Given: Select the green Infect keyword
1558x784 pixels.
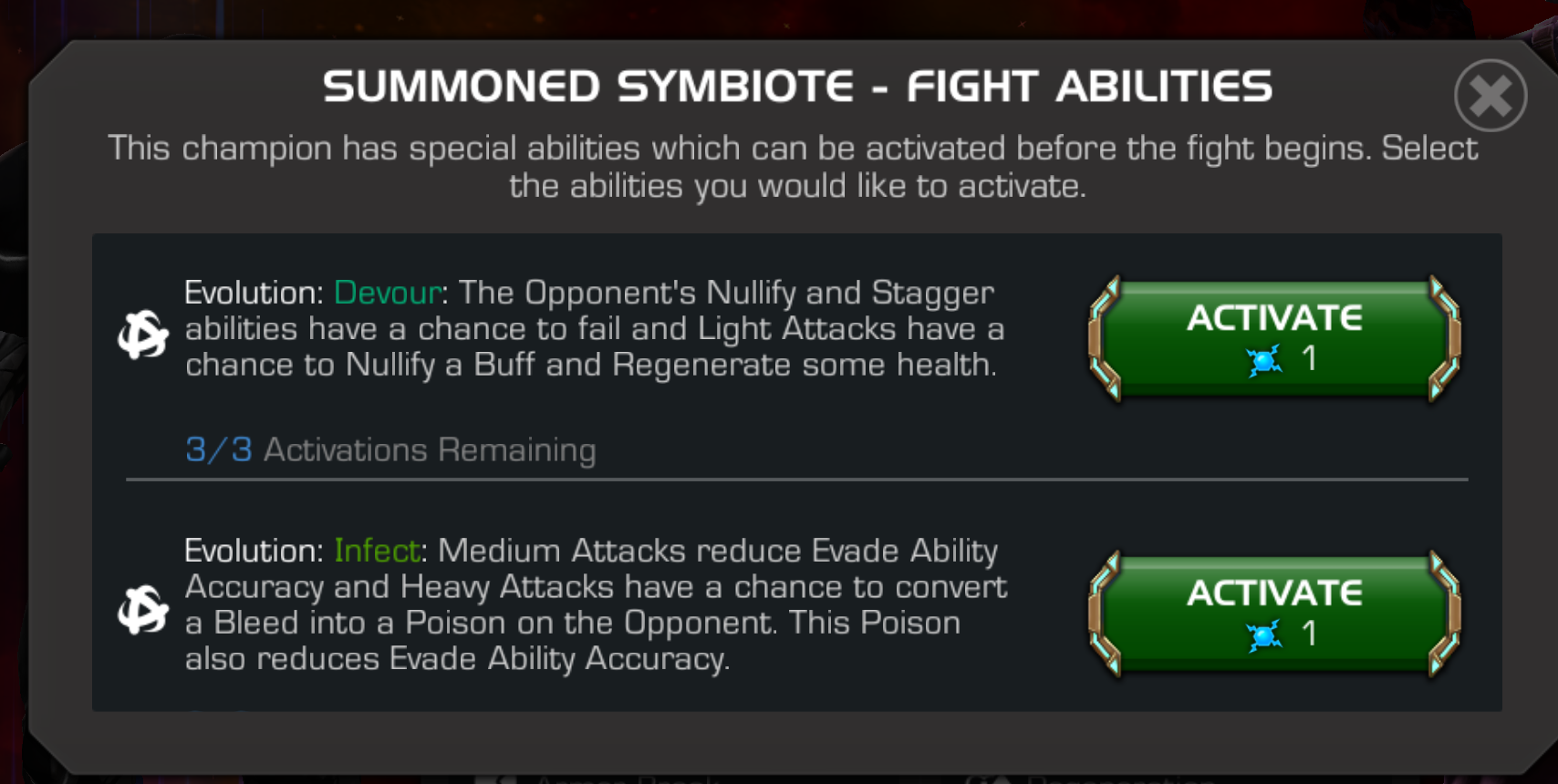Looking at the screenshot, I should point(377,551).
